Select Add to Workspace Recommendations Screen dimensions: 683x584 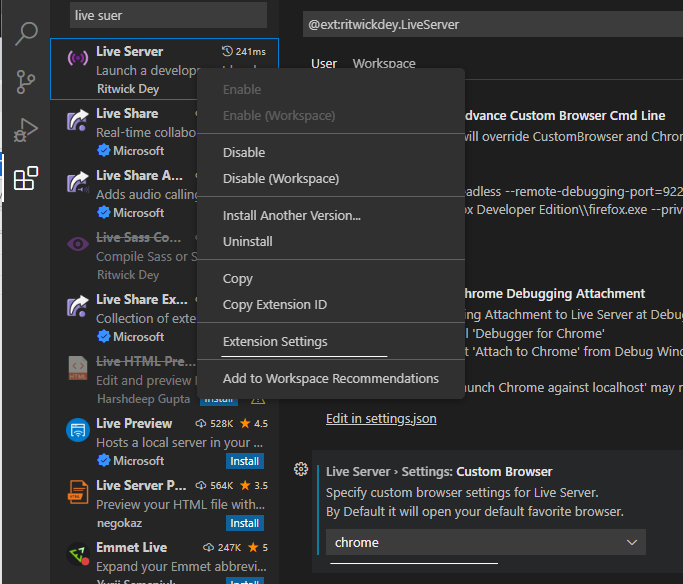click(331, 379)
